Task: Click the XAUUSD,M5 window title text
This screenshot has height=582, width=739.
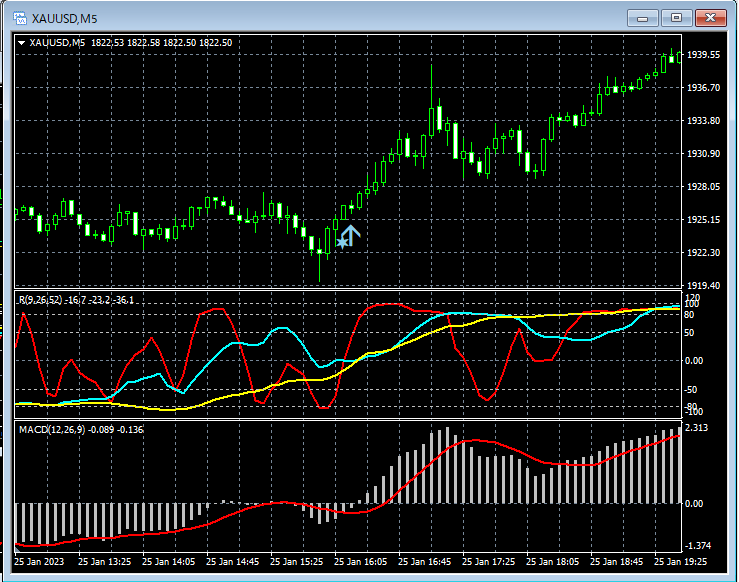Action: (x=65, y=17)
